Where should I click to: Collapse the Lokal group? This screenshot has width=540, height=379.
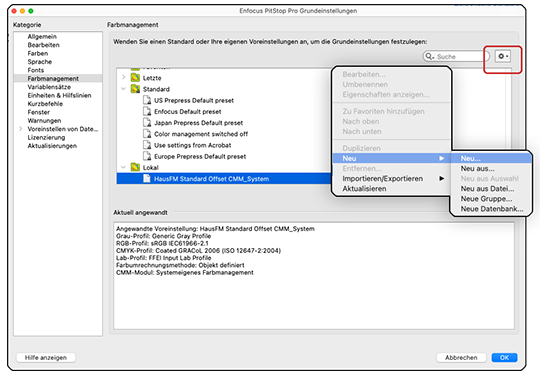pos(124,167)
